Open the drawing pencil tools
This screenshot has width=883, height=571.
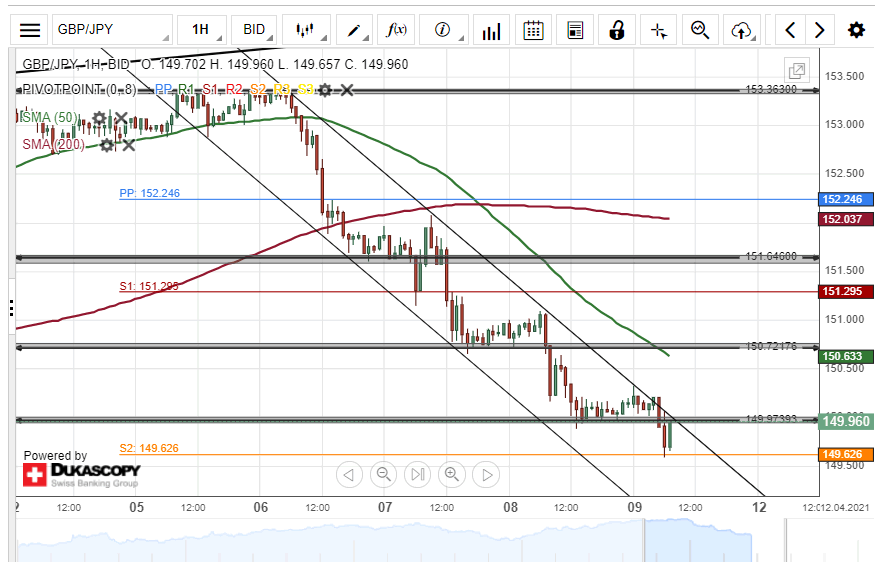tap(354, 30)
